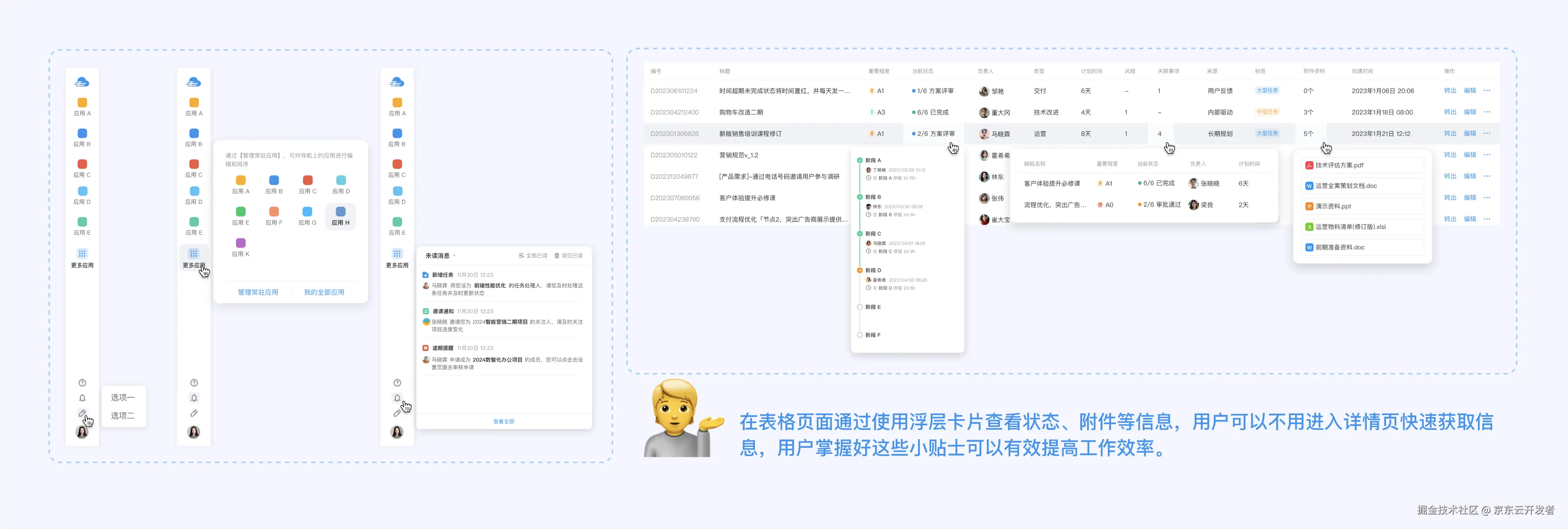Click 查看全部 at bottom of messages
This screenshot has width=1568, height=529.
coord(503,421)
